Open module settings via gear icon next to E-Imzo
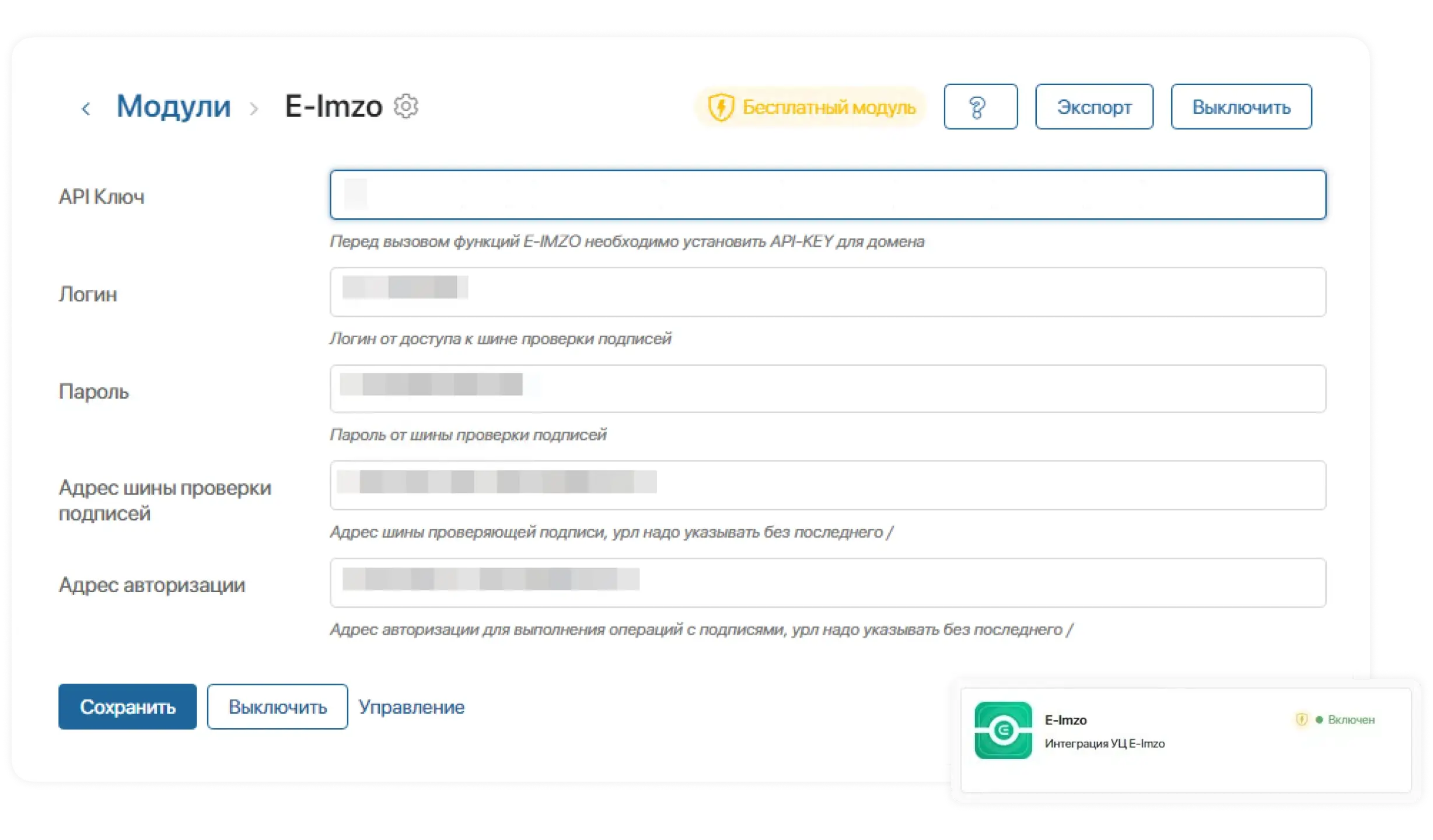Viewport: 1433px width, 840px height. tap(407, 107)
